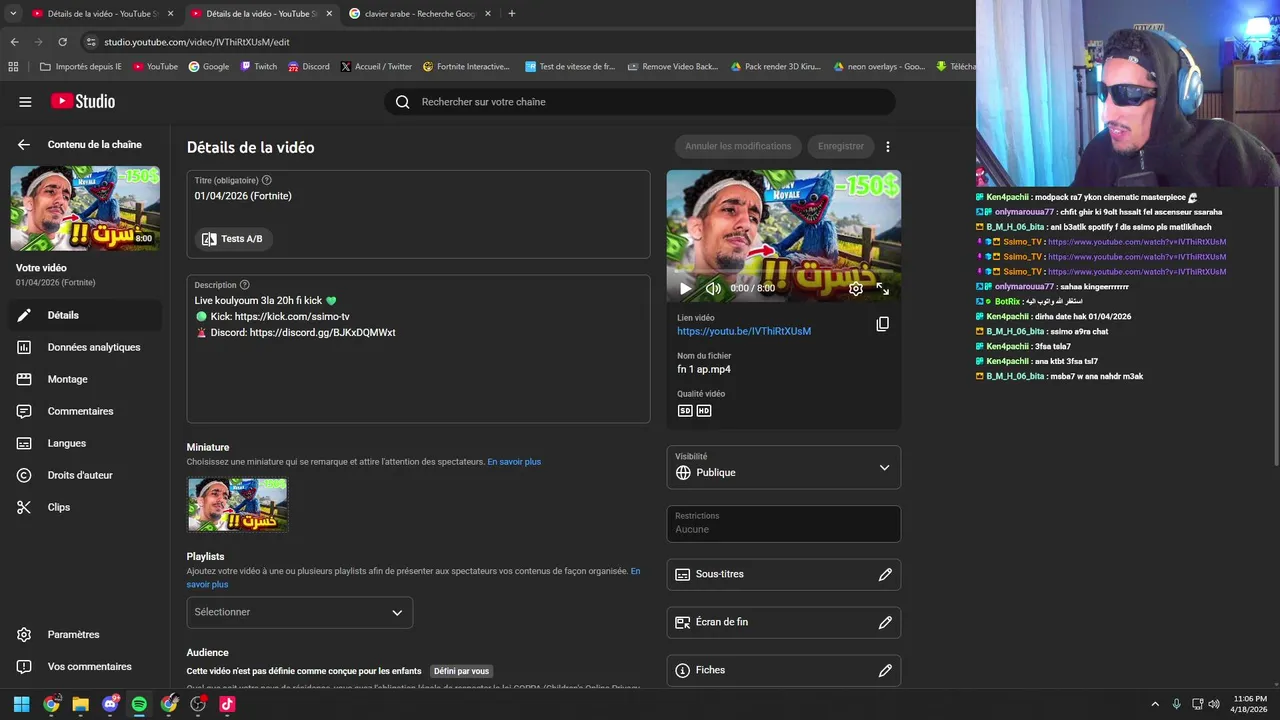Open the tab search dropdown arrow
The width and height of the screenshot is (1280, 720).
point(13,14)
